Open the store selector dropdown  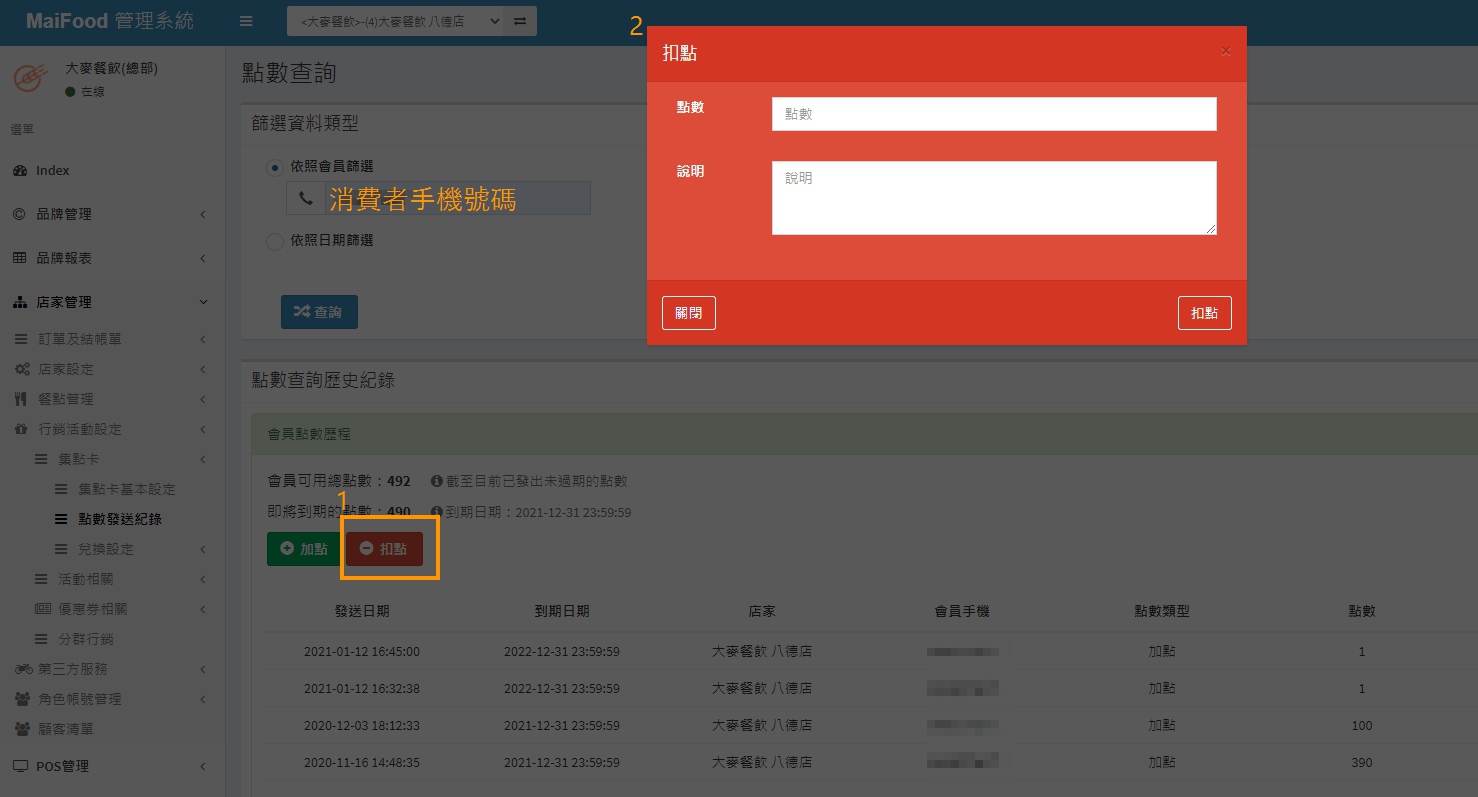(x=395, y=21)
